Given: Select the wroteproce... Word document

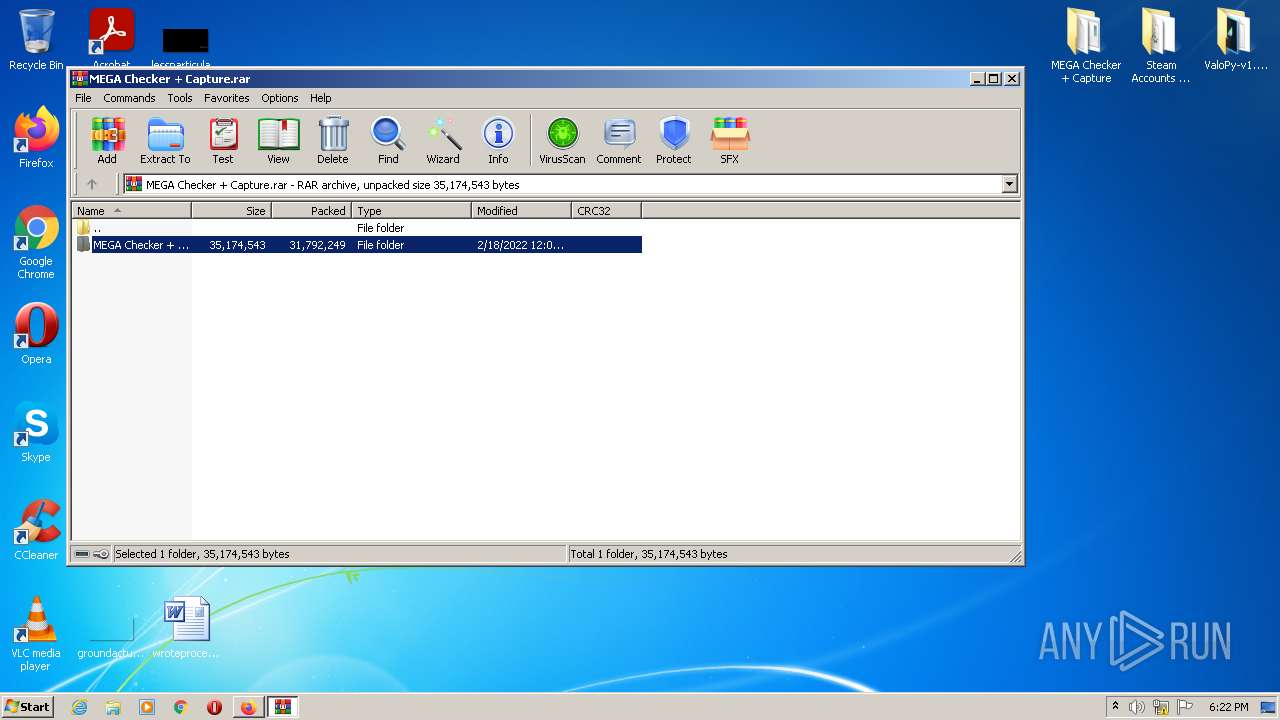Looking at the screenshot, I should tap(186, 628).
